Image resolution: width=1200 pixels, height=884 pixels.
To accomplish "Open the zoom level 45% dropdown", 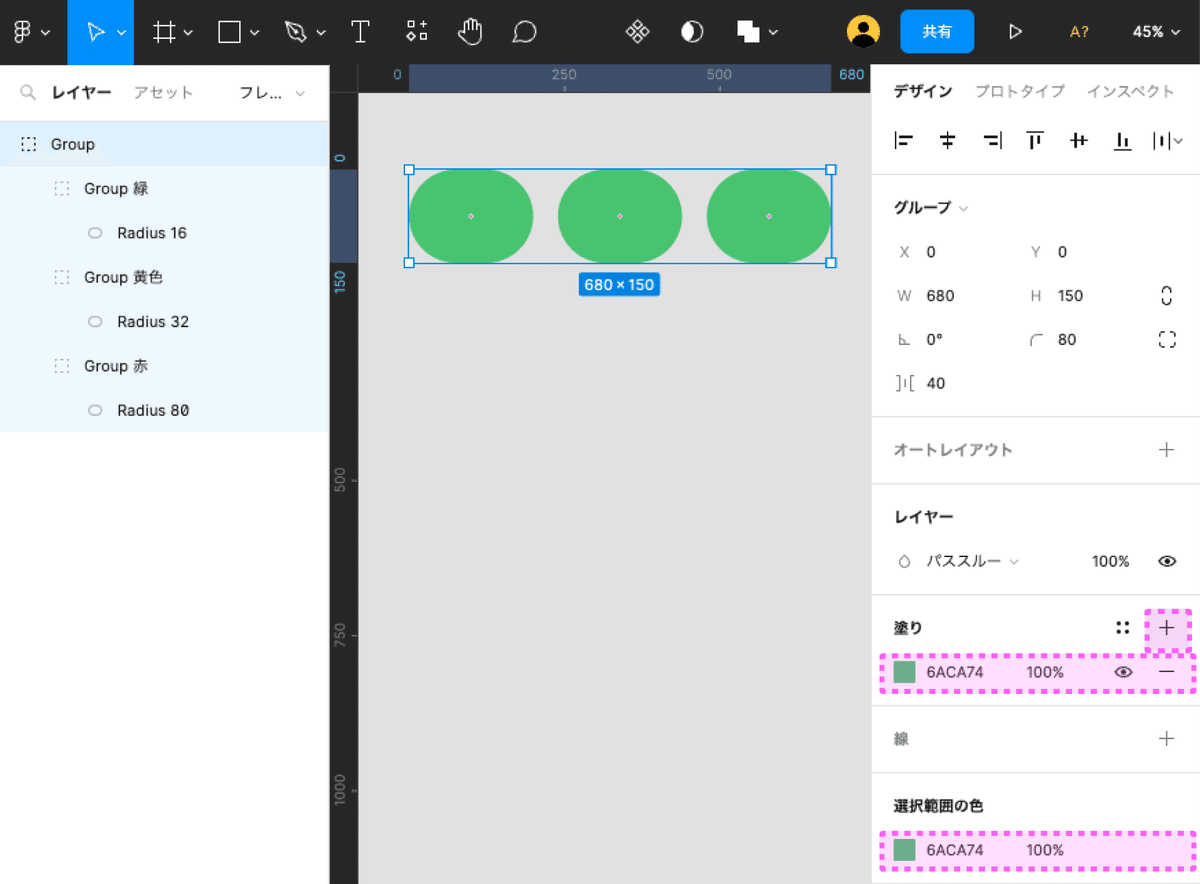I will pos(1155,32).
